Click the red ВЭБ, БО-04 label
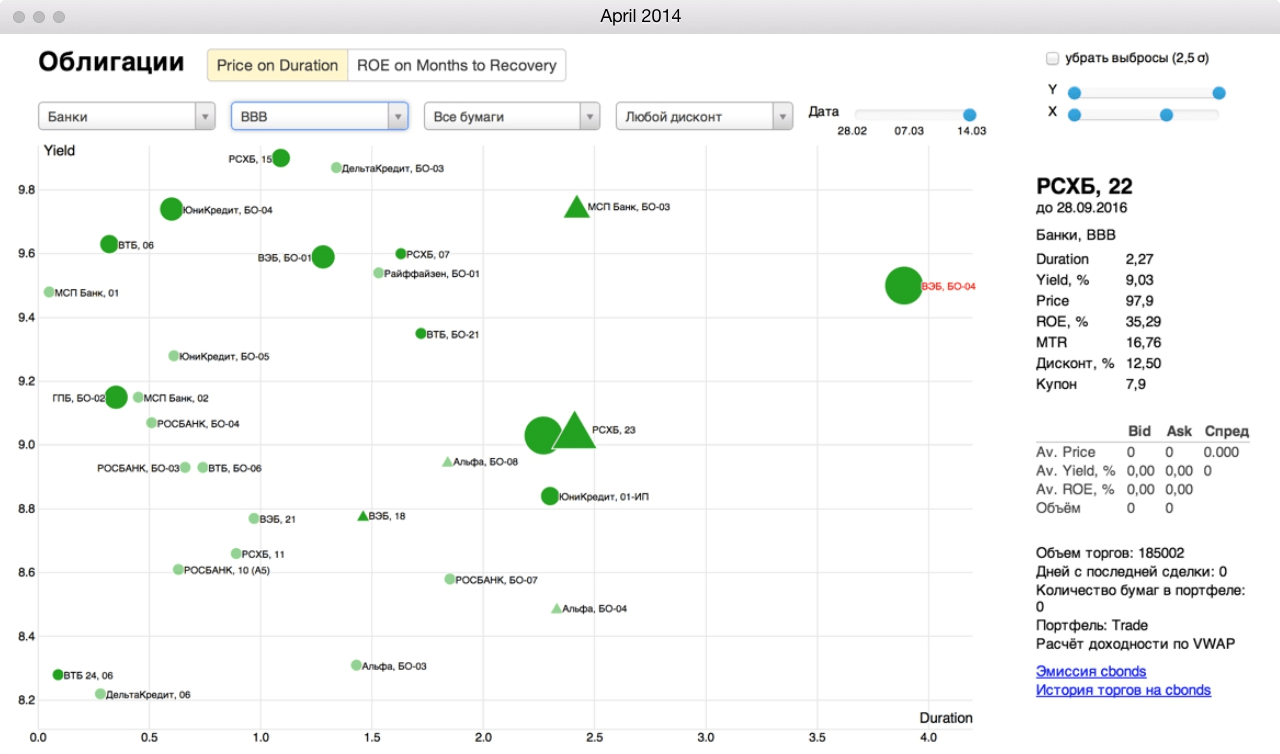The image size is (1280, 754). pos(948,286)
